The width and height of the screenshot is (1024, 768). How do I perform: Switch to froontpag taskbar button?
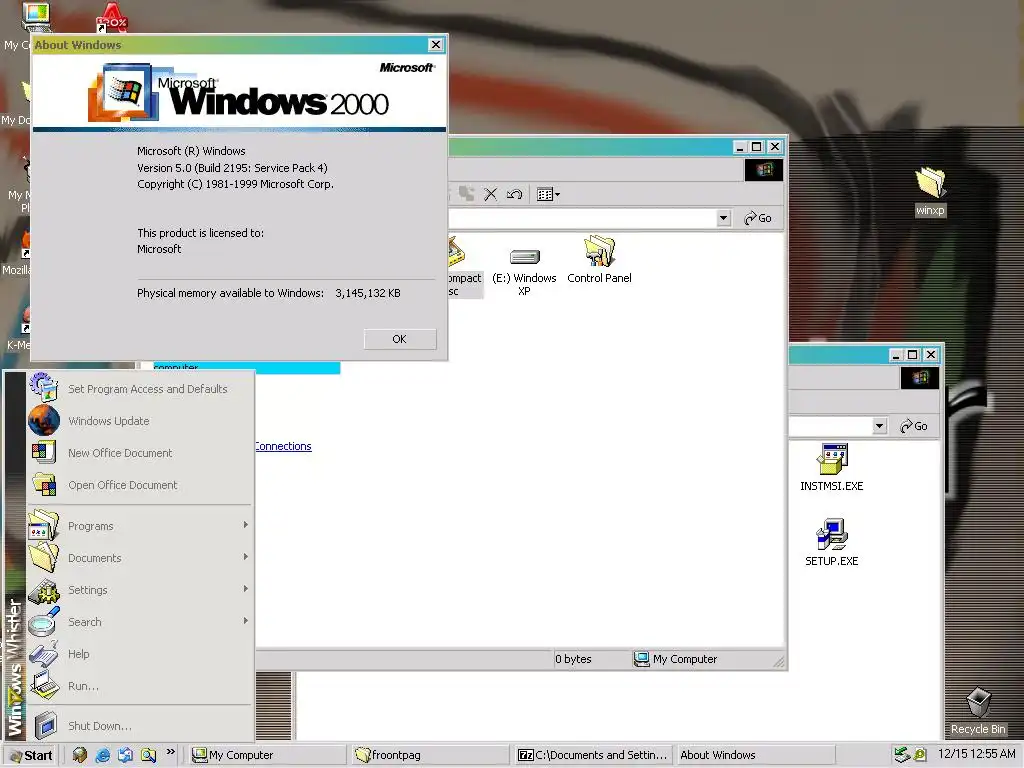coord(430,755)
